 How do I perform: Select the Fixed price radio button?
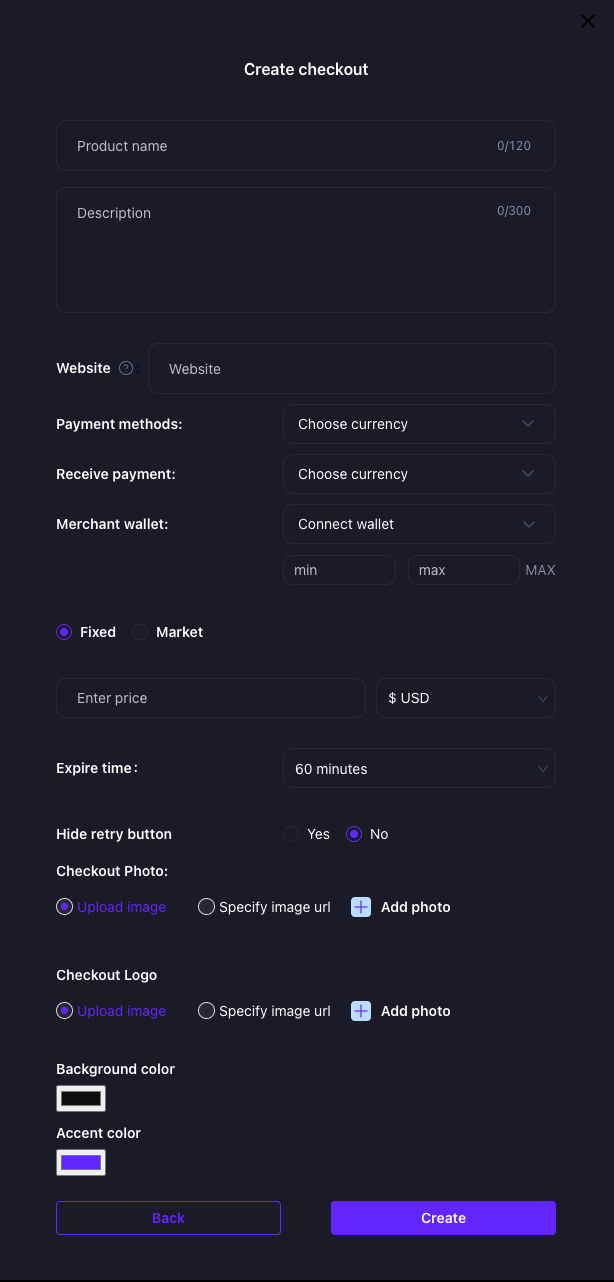tap(64, 632)
